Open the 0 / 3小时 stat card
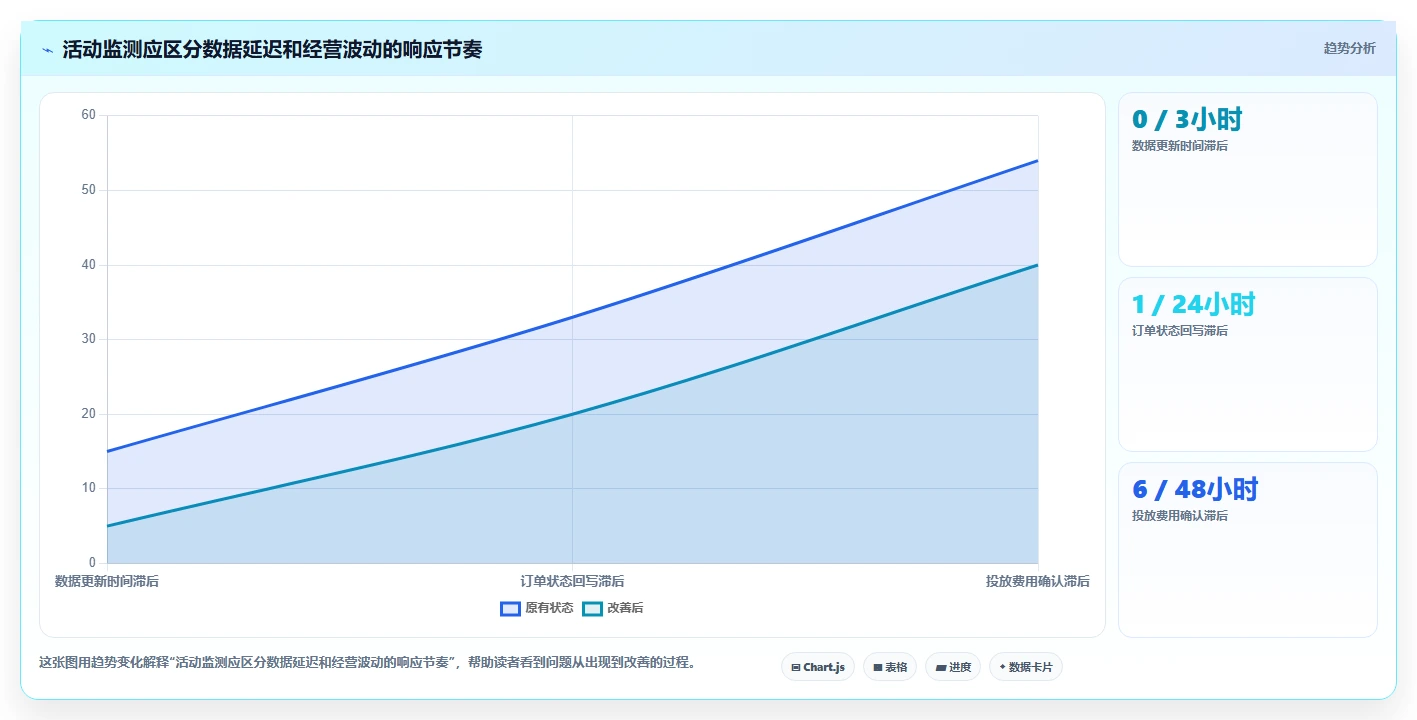The image size is (1417, 720). pyautogui.click(x=1247, y=179)
